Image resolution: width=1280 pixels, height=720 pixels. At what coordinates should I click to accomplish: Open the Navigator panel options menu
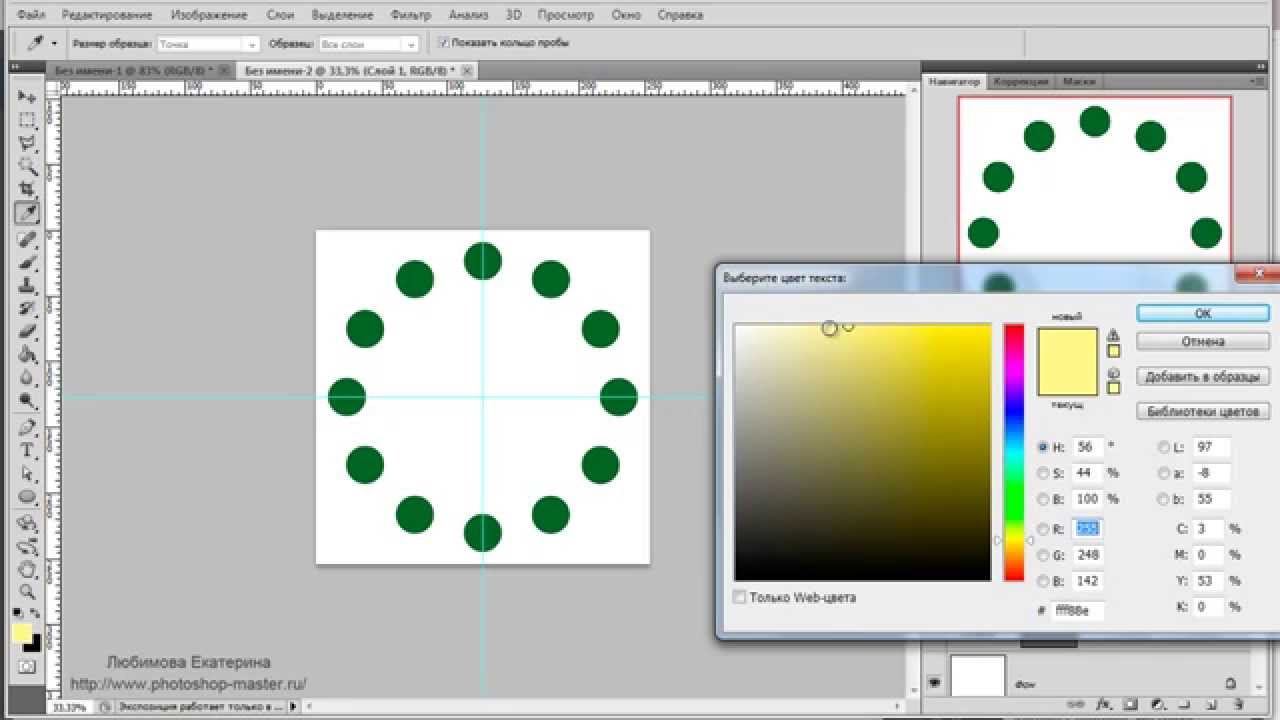(1255, 81)
